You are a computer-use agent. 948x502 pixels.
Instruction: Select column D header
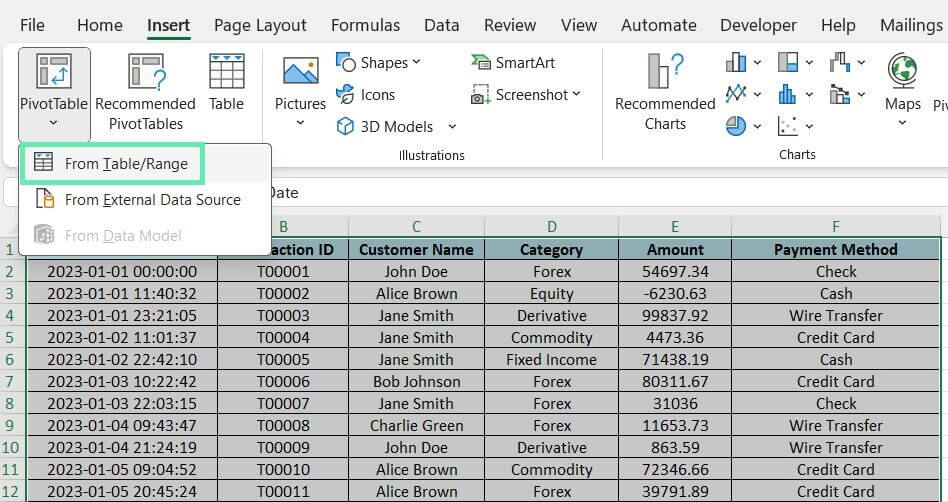point(551,227)
